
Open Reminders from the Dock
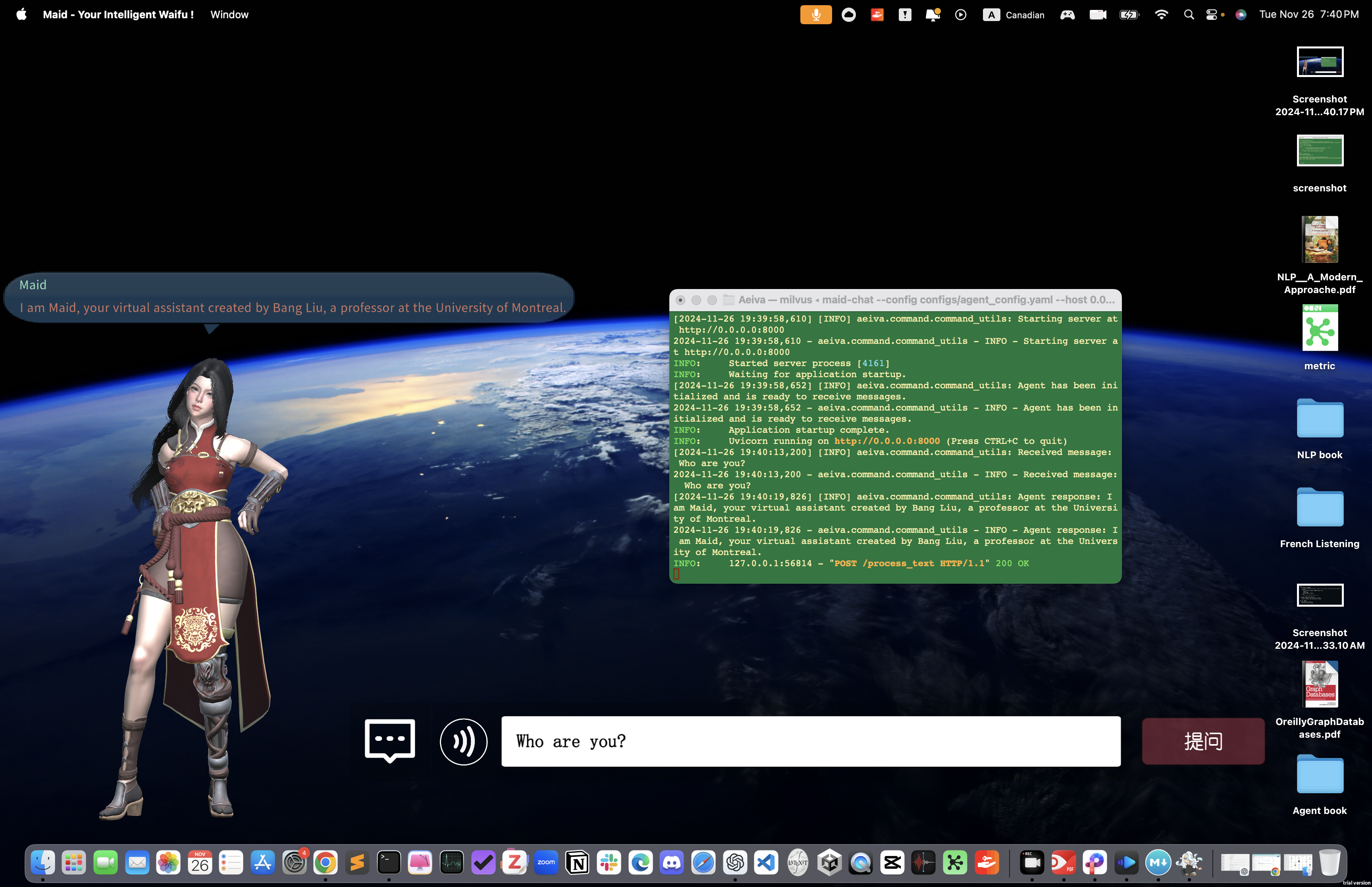pos(231,862)
